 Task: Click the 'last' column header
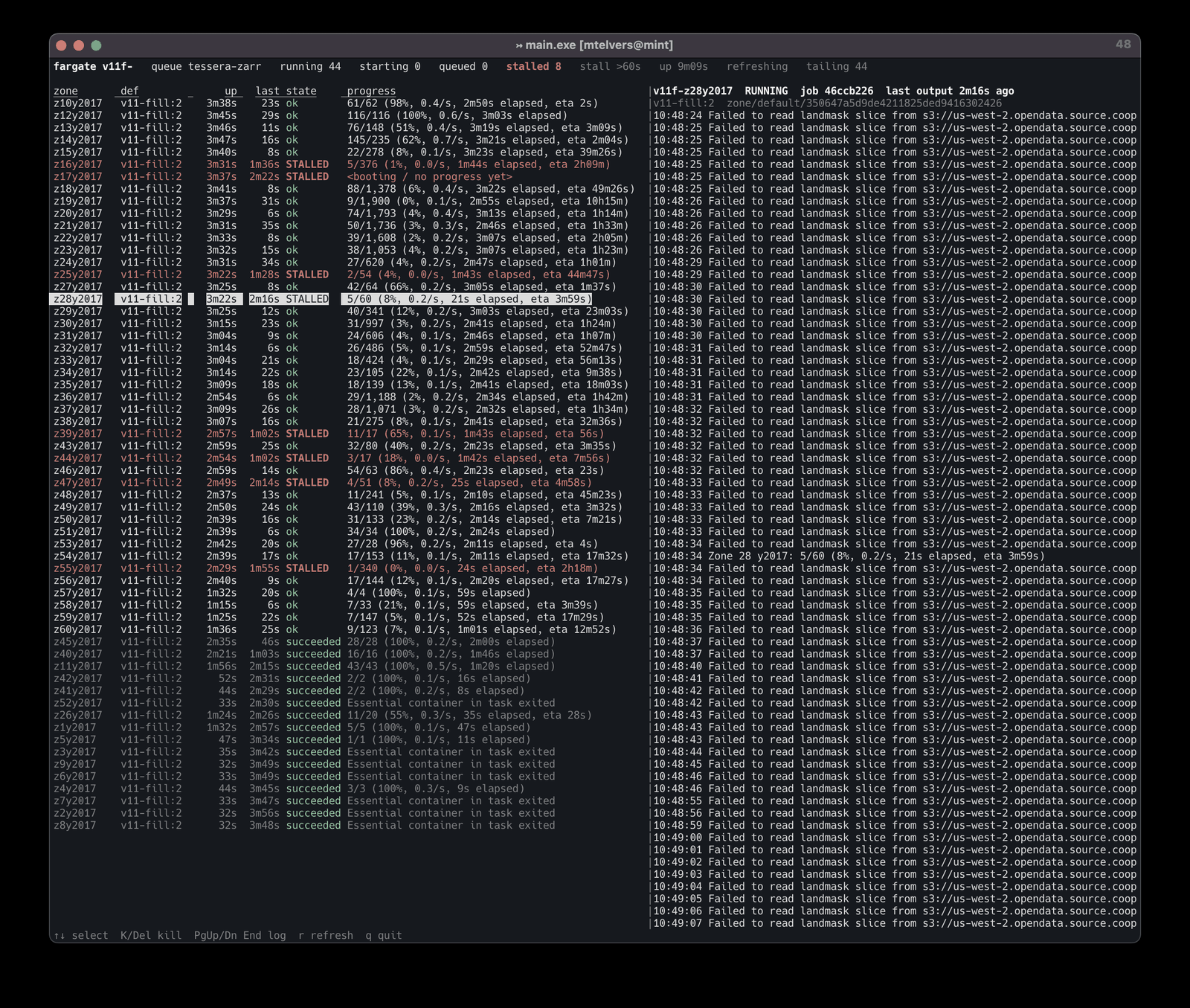click(268, 91)
